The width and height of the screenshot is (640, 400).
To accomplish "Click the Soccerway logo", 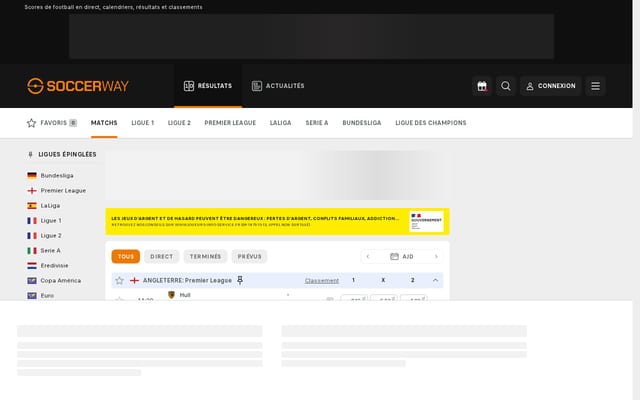I will tap(78, 86).
